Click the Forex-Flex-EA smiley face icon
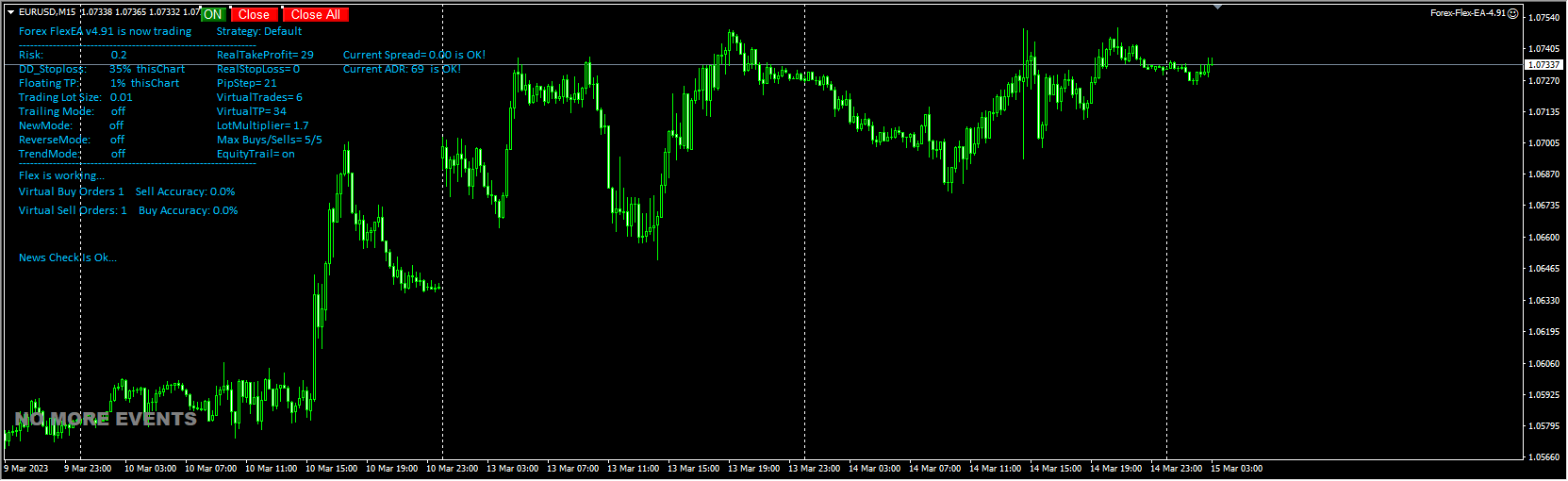This screenshot has width=1568, height=481. coord(1513,13)
